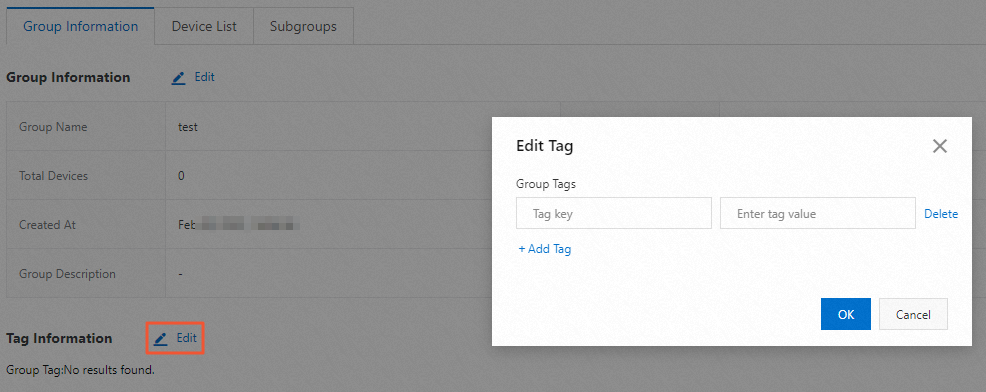
Task: Click the Group Description label cell
Action: [x=86, y=274]
